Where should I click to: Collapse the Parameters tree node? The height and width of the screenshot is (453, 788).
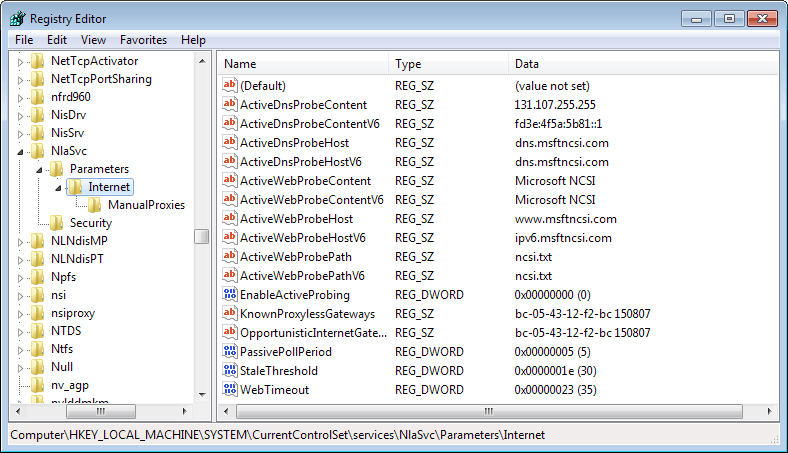click(x=39, y=170)
